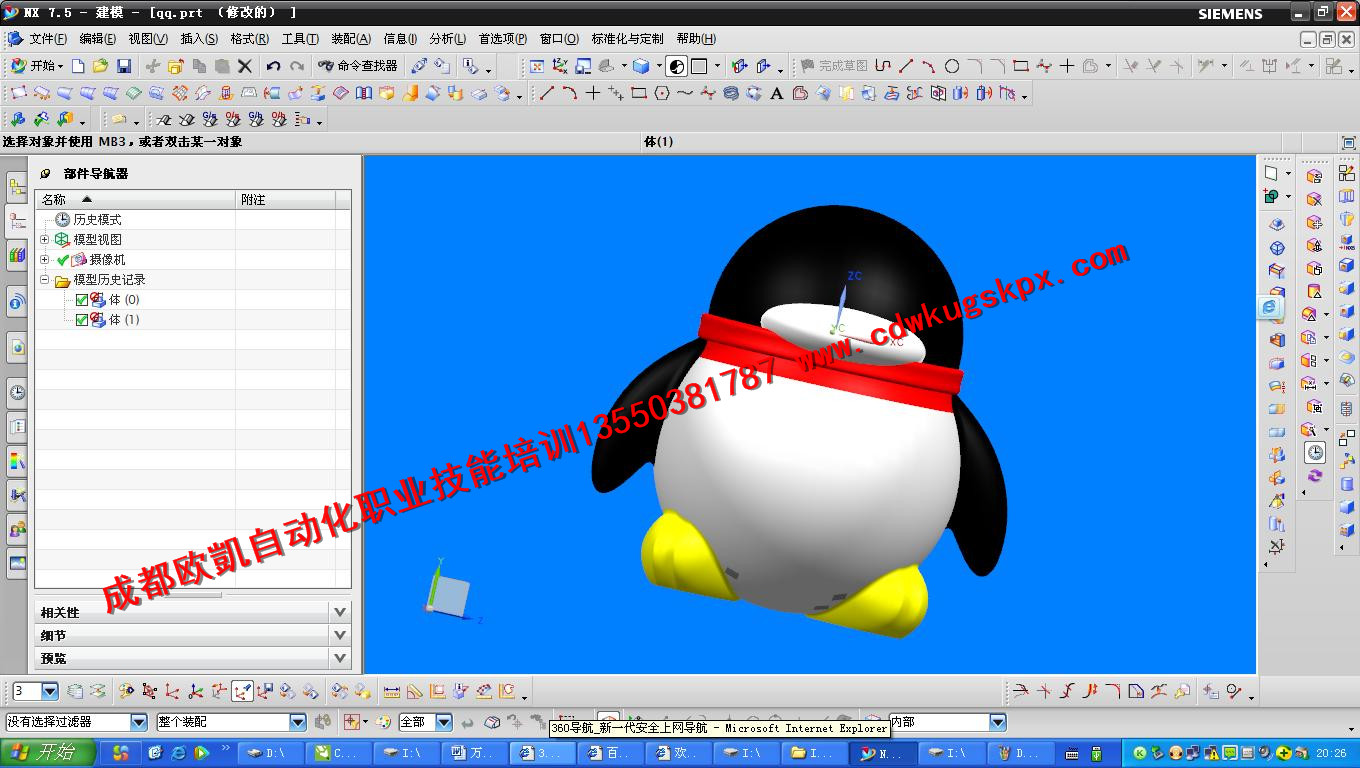The image size is (1360, 768).
Task: Open the 分析(L) menu
Action: click(x=447, y=39)
